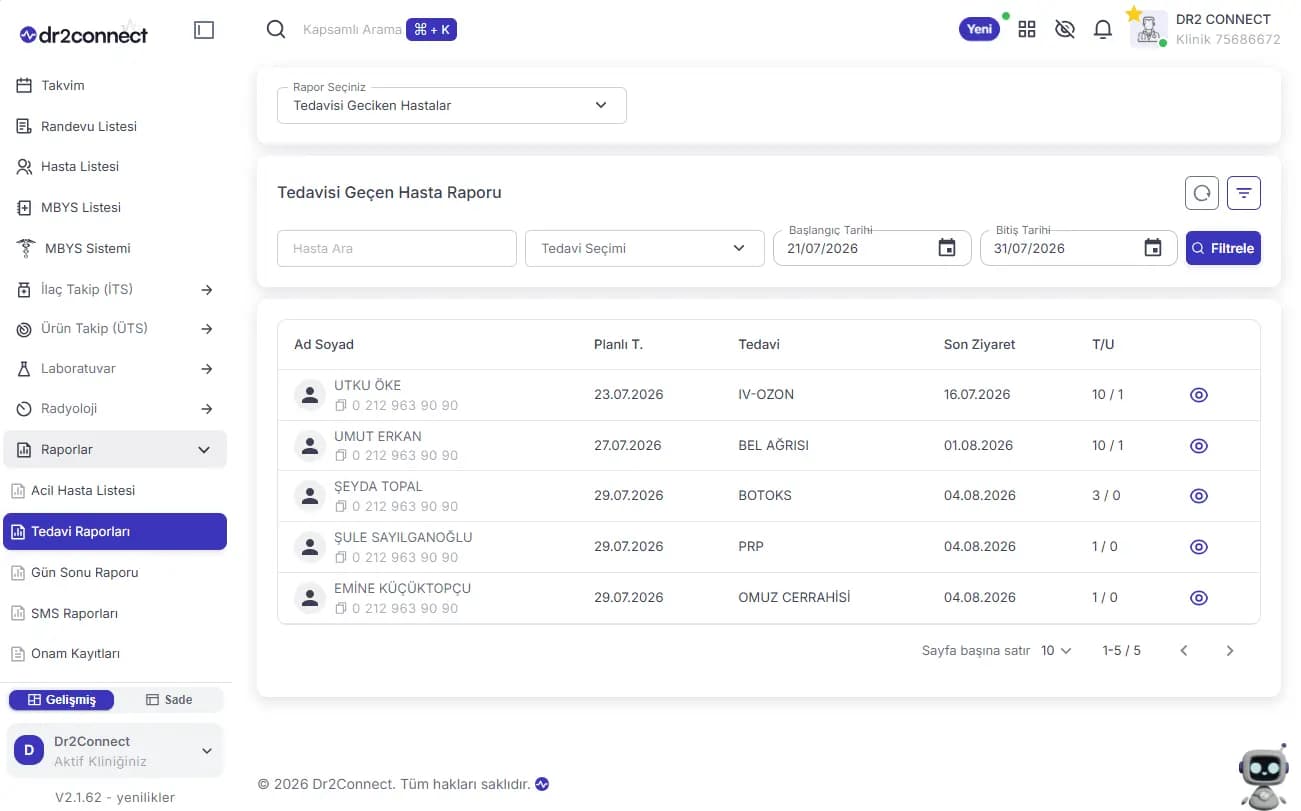Viewport: 1301px width, 811px height.
Task: Open the chatbot robot assistant
Action: [1263, 776]
